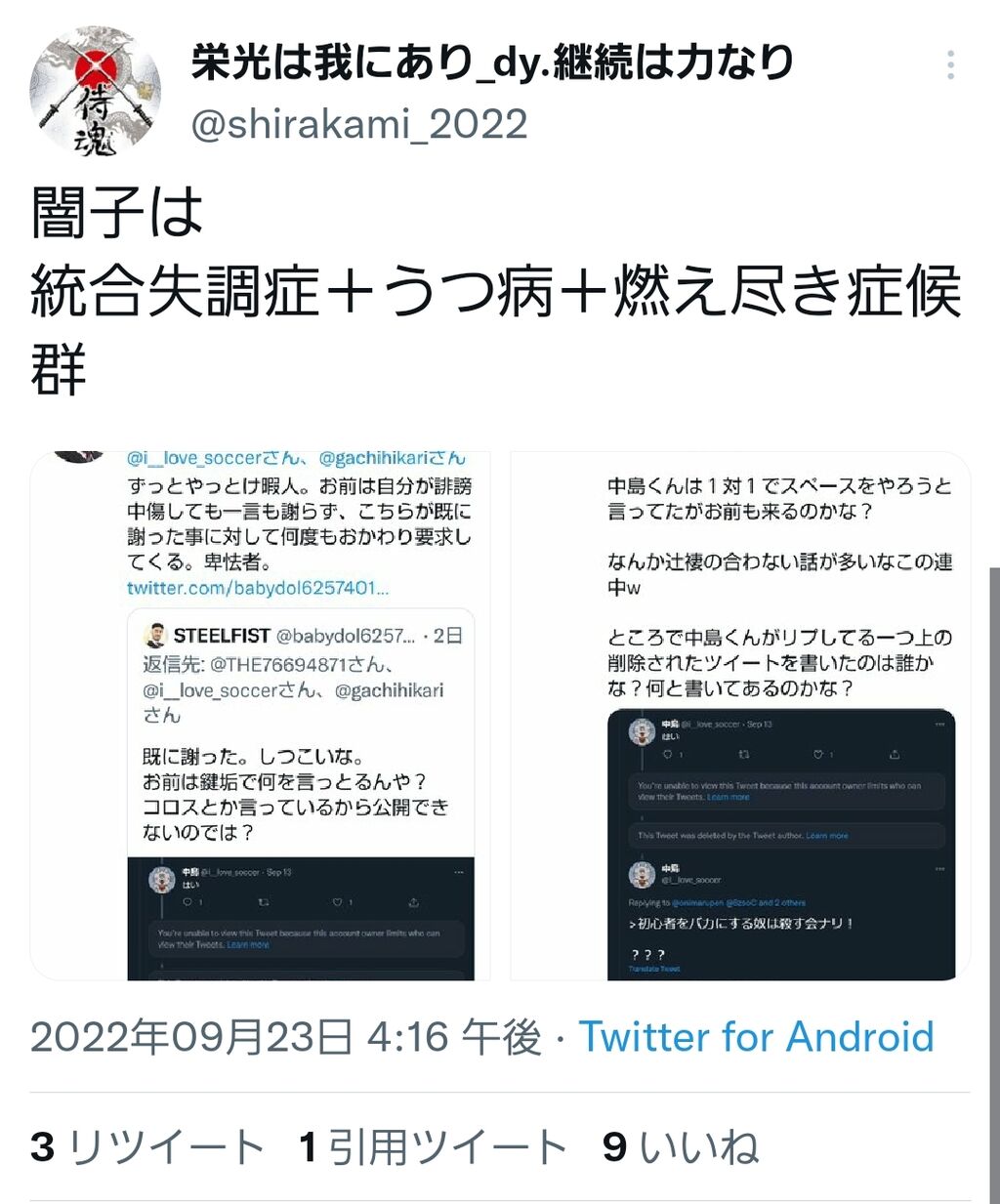Click the Translate Tweet link in right image
The image size is (1000, 1204).
pos(654,969)
